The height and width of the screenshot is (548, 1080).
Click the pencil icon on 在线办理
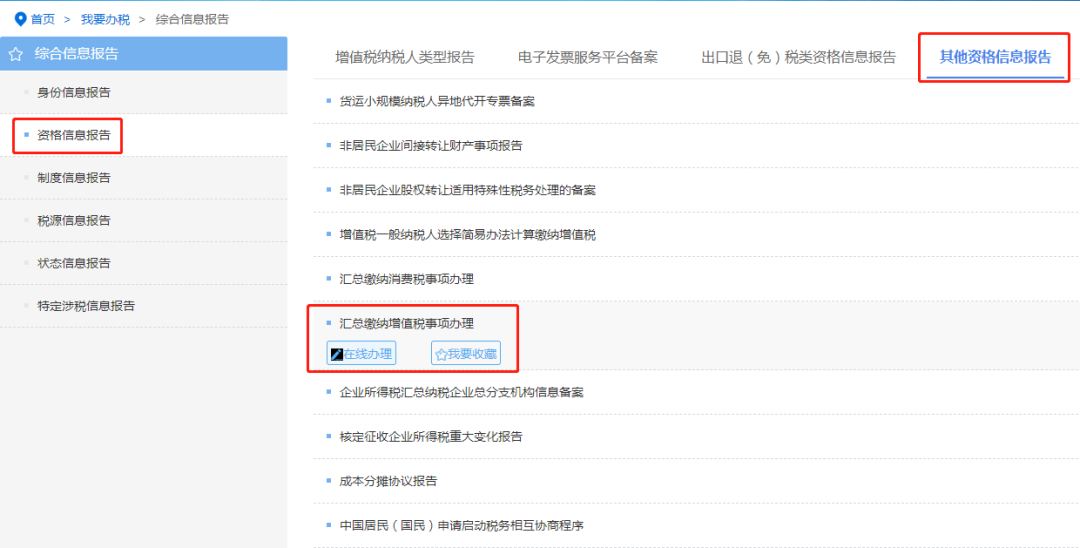pyautogui.click(x=337, y=354)
